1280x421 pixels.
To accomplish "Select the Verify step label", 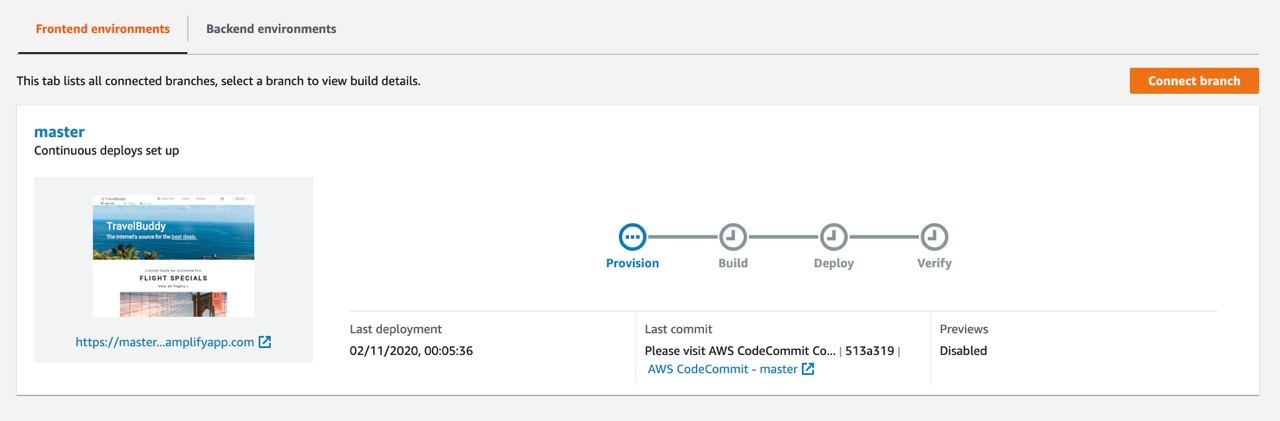I will pos(934,263).
